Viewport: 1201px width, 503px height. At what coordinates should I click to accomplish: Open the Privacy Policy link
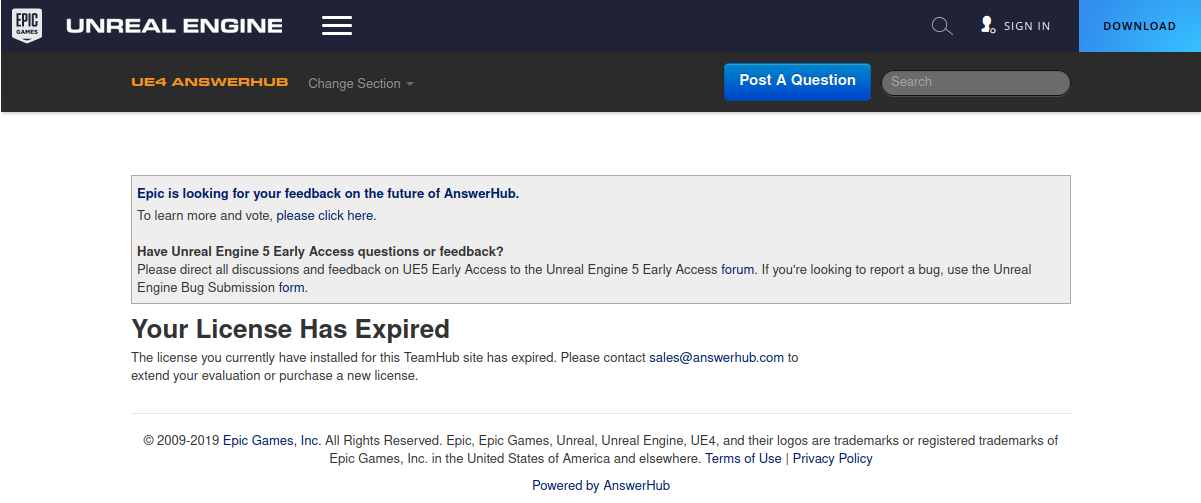pyautogui.click(x=832, y=458)
